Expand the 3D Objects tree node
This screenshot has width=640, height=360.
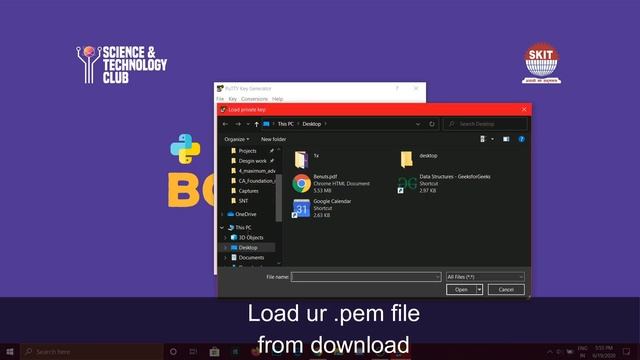coord(225,238)
